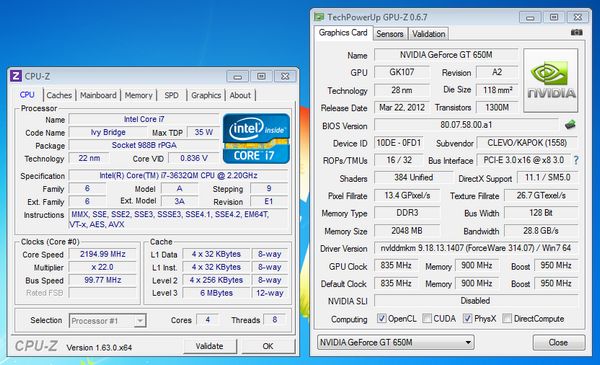This screenshot has width=600, height=365.
Task: Click the Package value Socket 988B rPGA
Action: (x=144, y=145)
